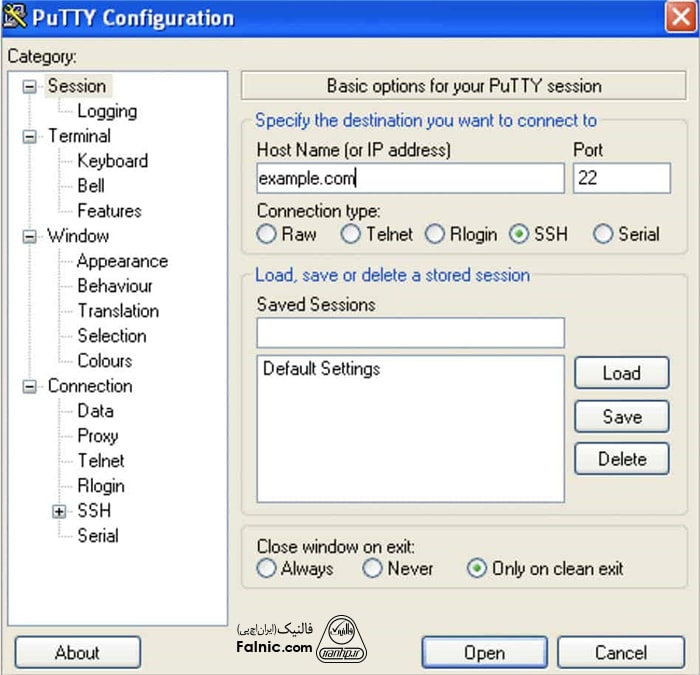
Task: Click the Host Name input field
Action: [x=410, y=179]
